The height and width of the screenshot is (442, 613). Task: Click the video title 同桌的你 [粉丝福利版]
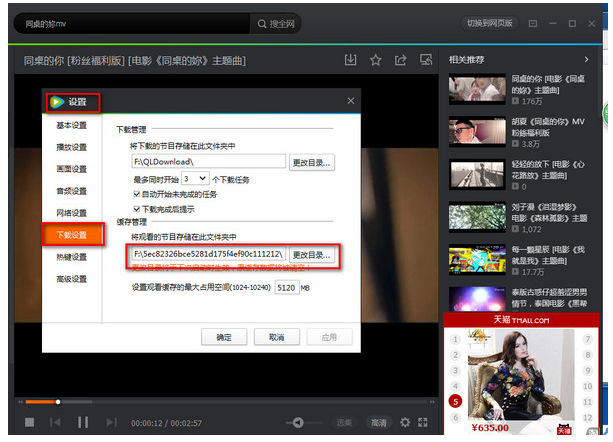coord(135,61)
